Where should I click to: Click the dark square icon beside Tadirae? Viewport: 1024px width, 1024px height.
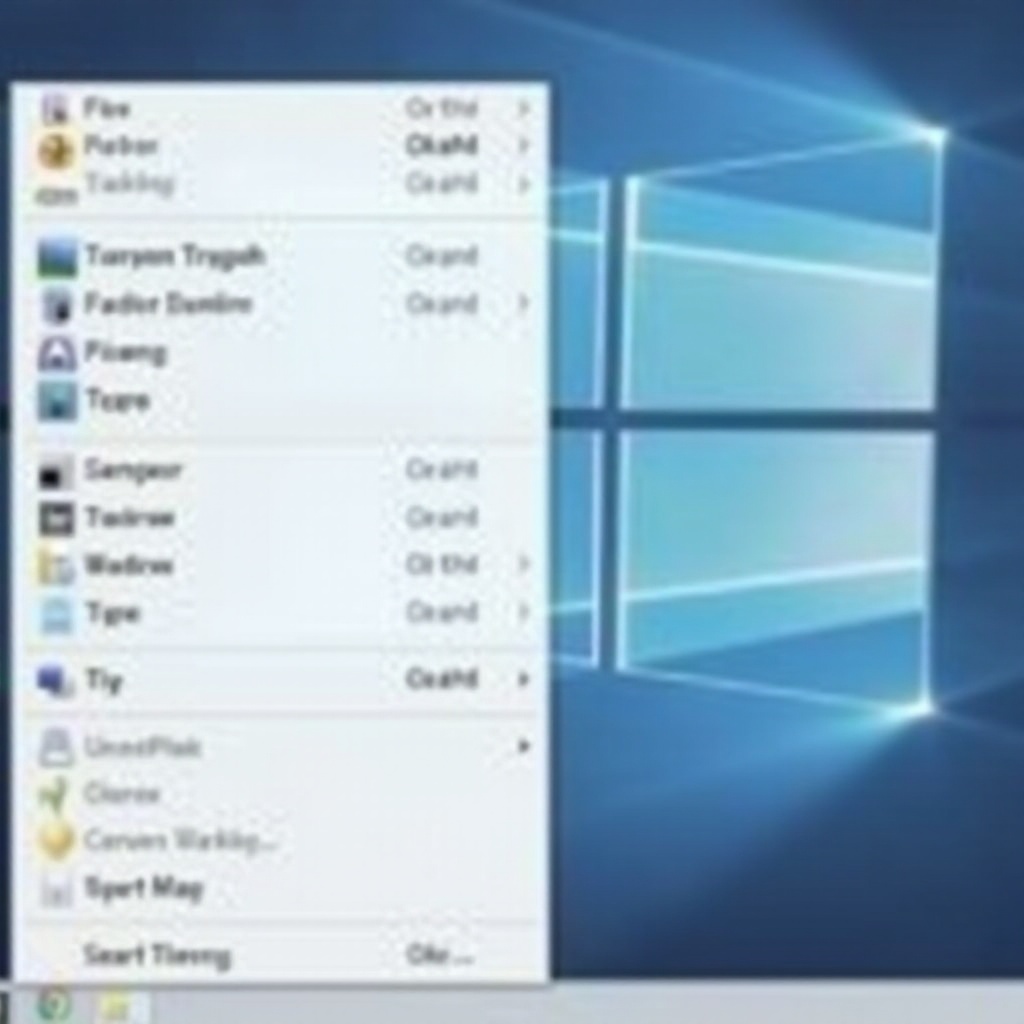tap(57, 519)
